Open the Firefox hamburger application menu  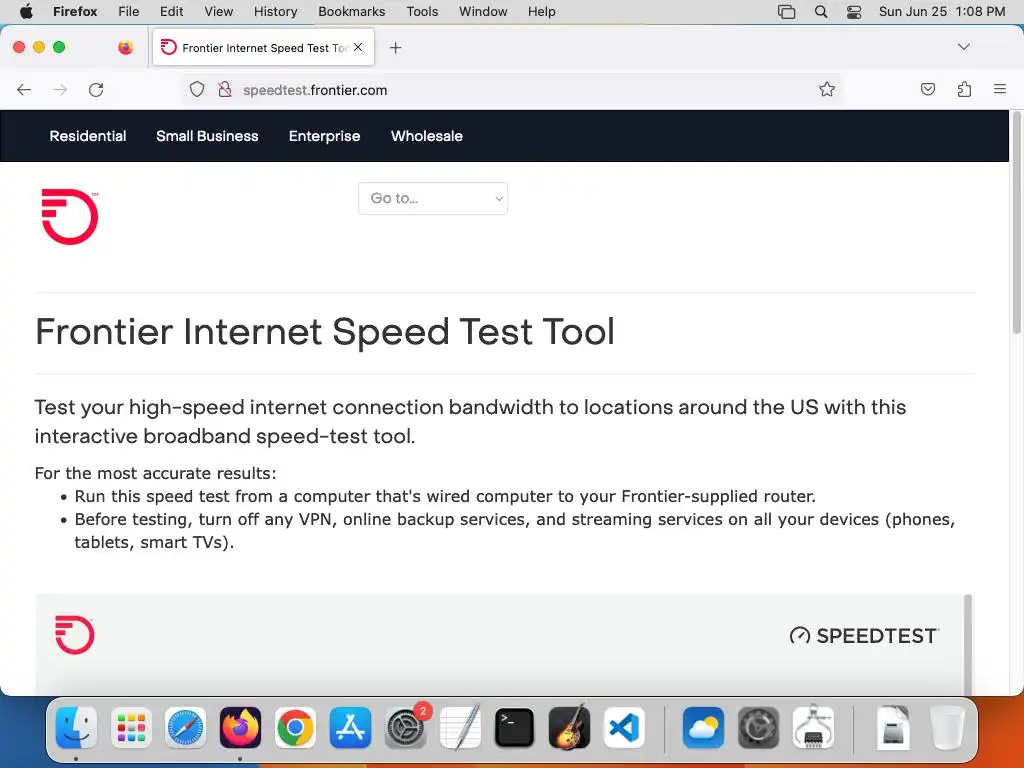click(1000, 89)
